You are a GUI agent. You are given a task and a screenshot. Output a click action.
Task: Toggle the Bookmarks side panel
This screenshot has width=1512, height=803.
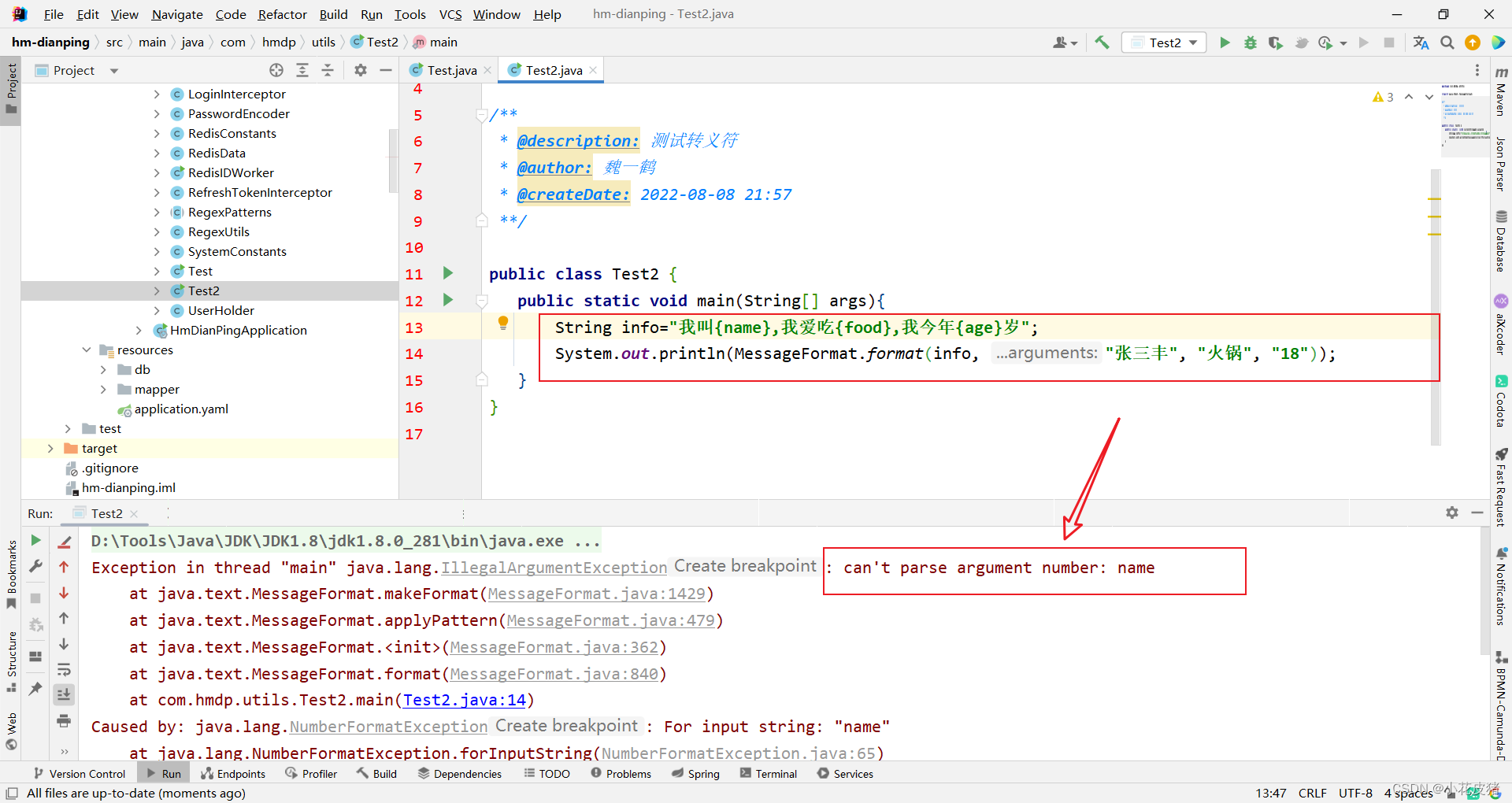tap(11, 574)
